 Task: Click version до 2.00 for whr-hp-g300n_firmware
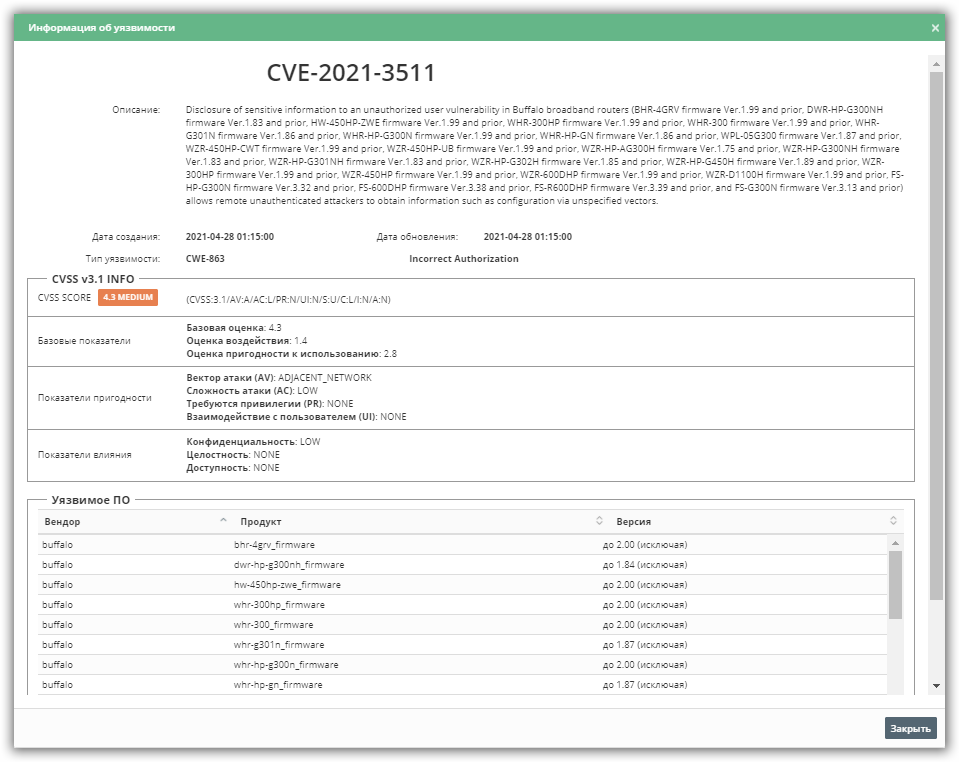click(645, 665)
